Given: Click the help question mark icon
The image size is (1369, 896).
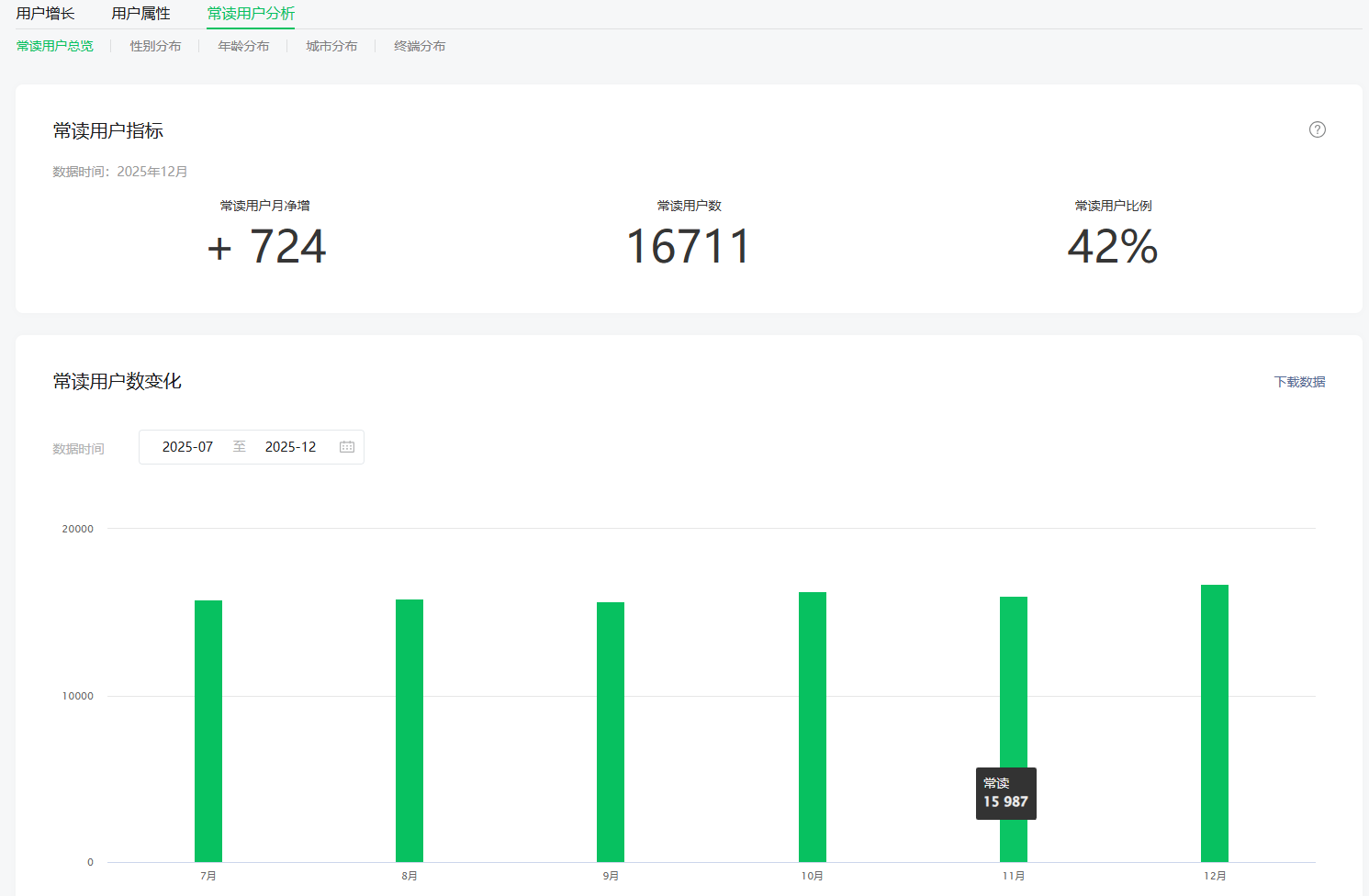Looking at the screenshot, I should 1317,129.
